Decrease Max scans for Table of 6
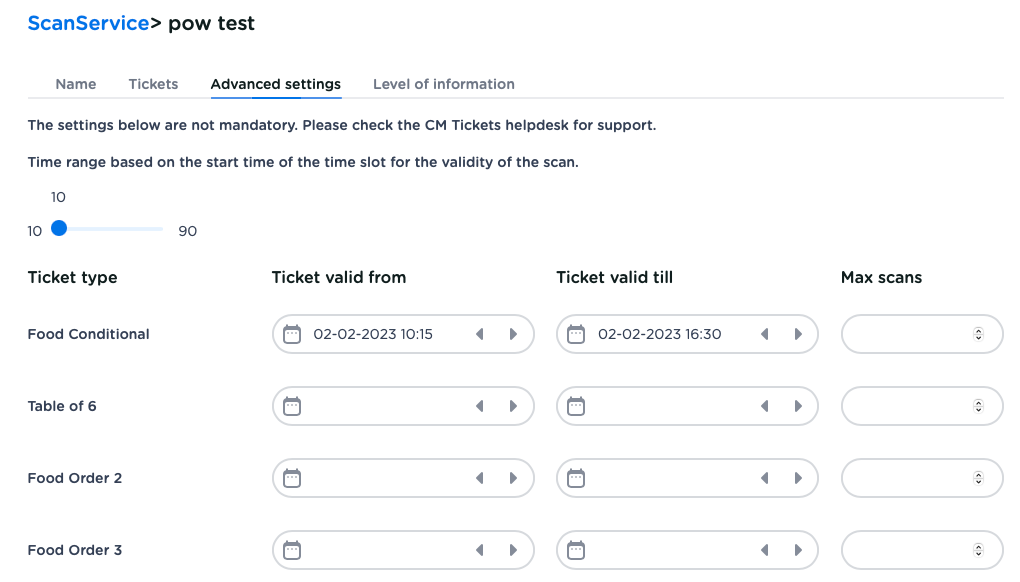The image size is (1020, 582). [x=979, y=410]
